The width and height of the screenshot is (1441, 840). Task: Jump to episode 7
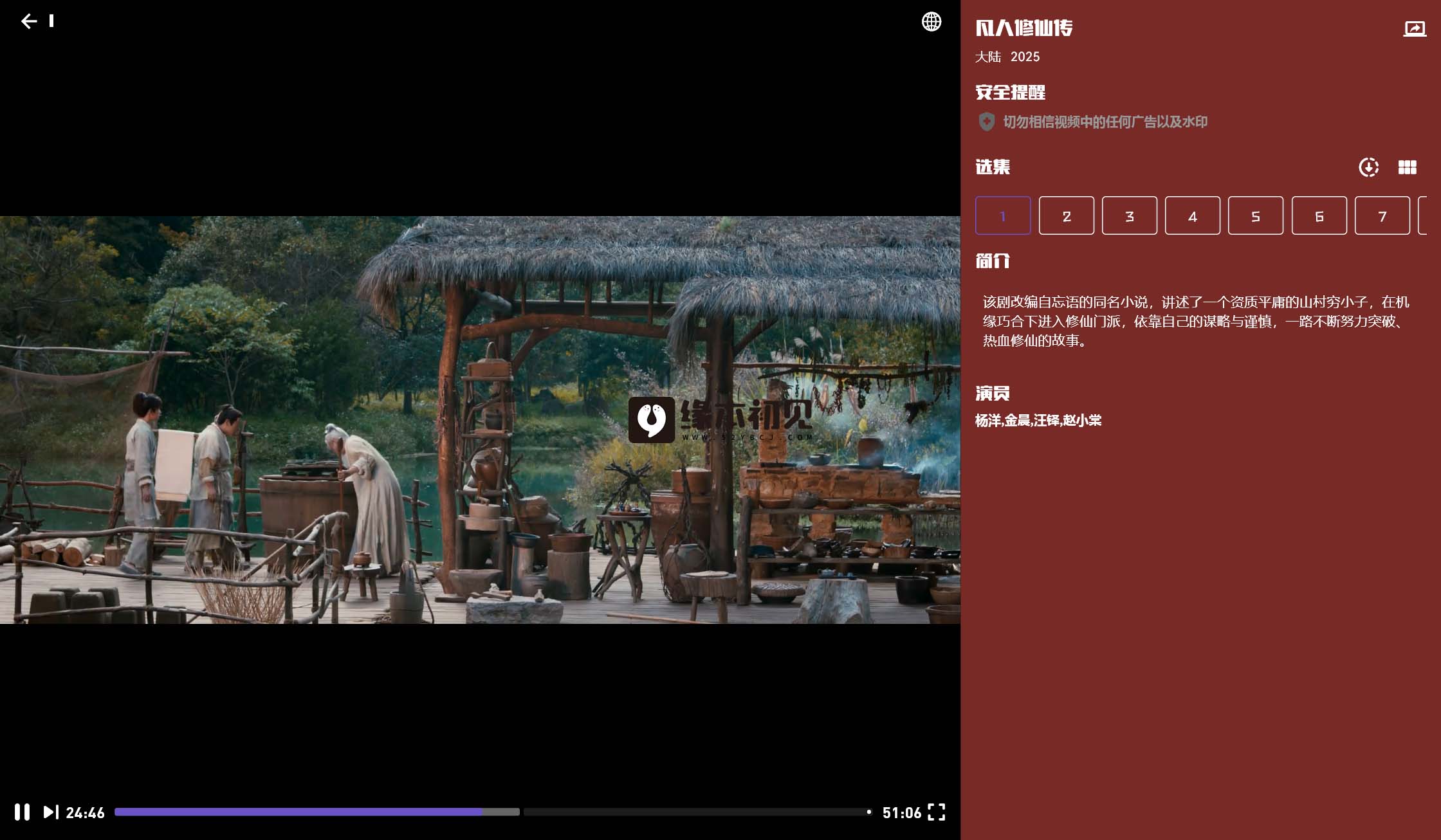coord(1382,215)
